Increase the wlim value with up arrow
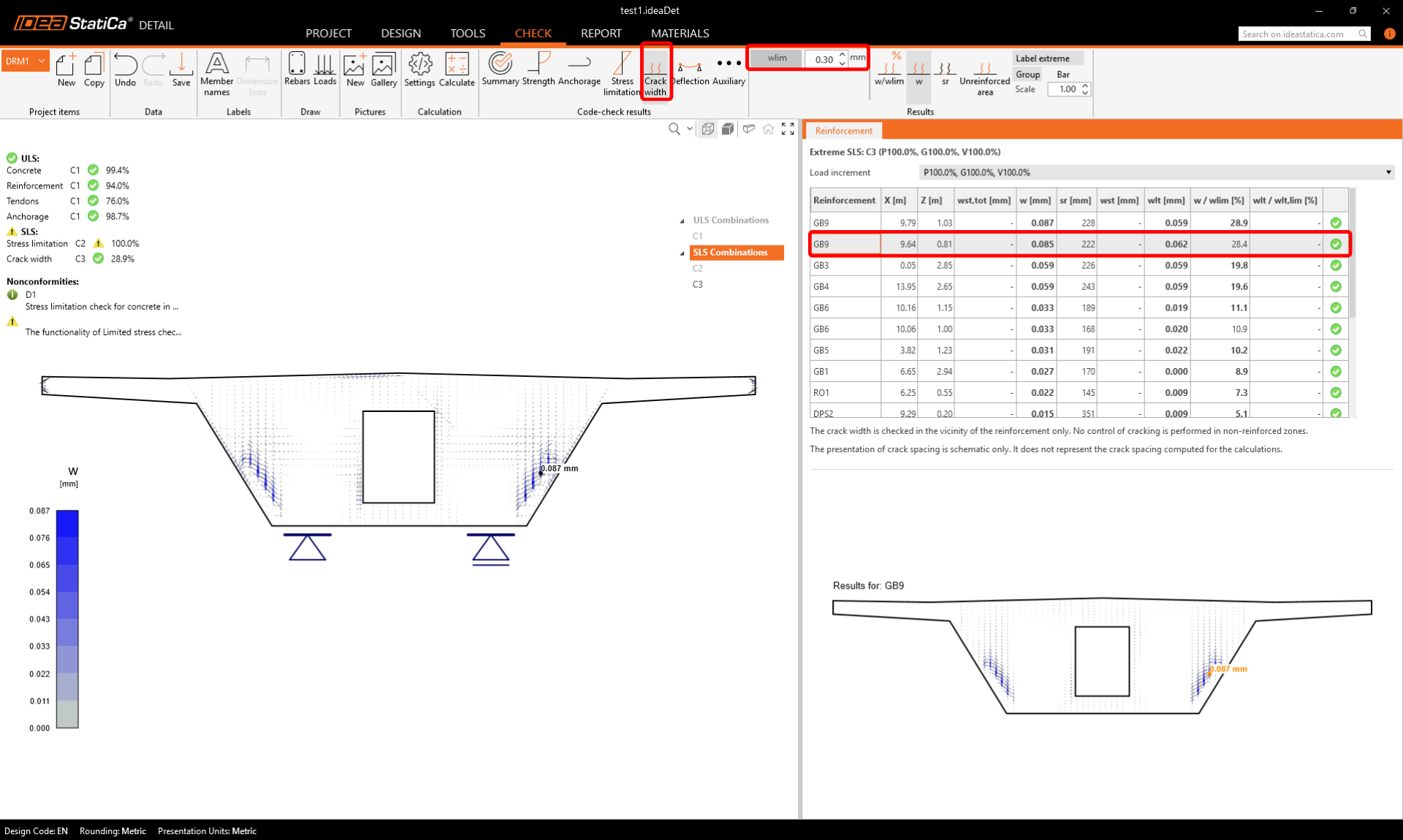 [x=843, y=54]
